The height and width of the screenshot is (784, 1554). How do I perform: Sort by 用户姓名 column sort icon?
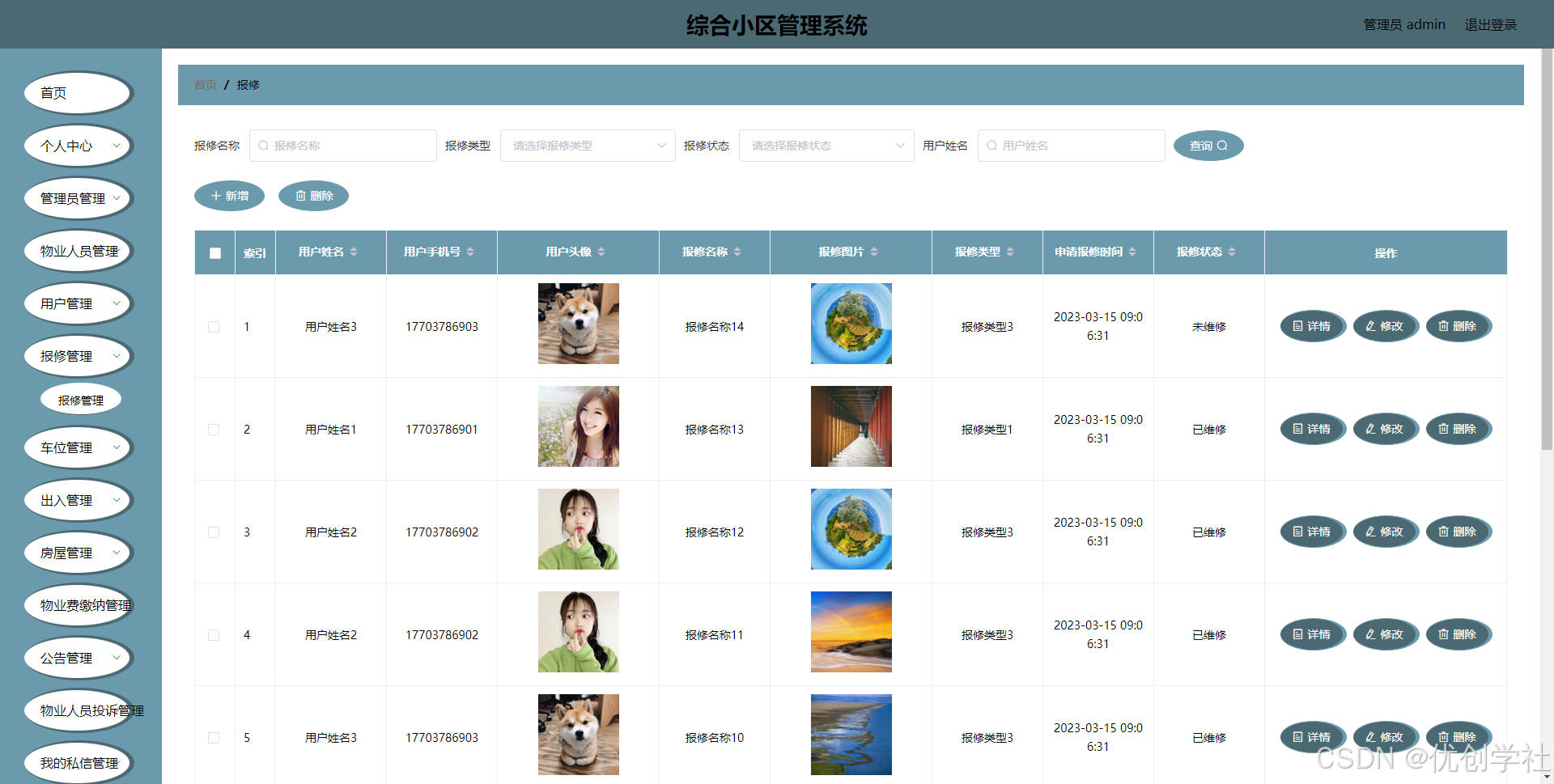354,252
